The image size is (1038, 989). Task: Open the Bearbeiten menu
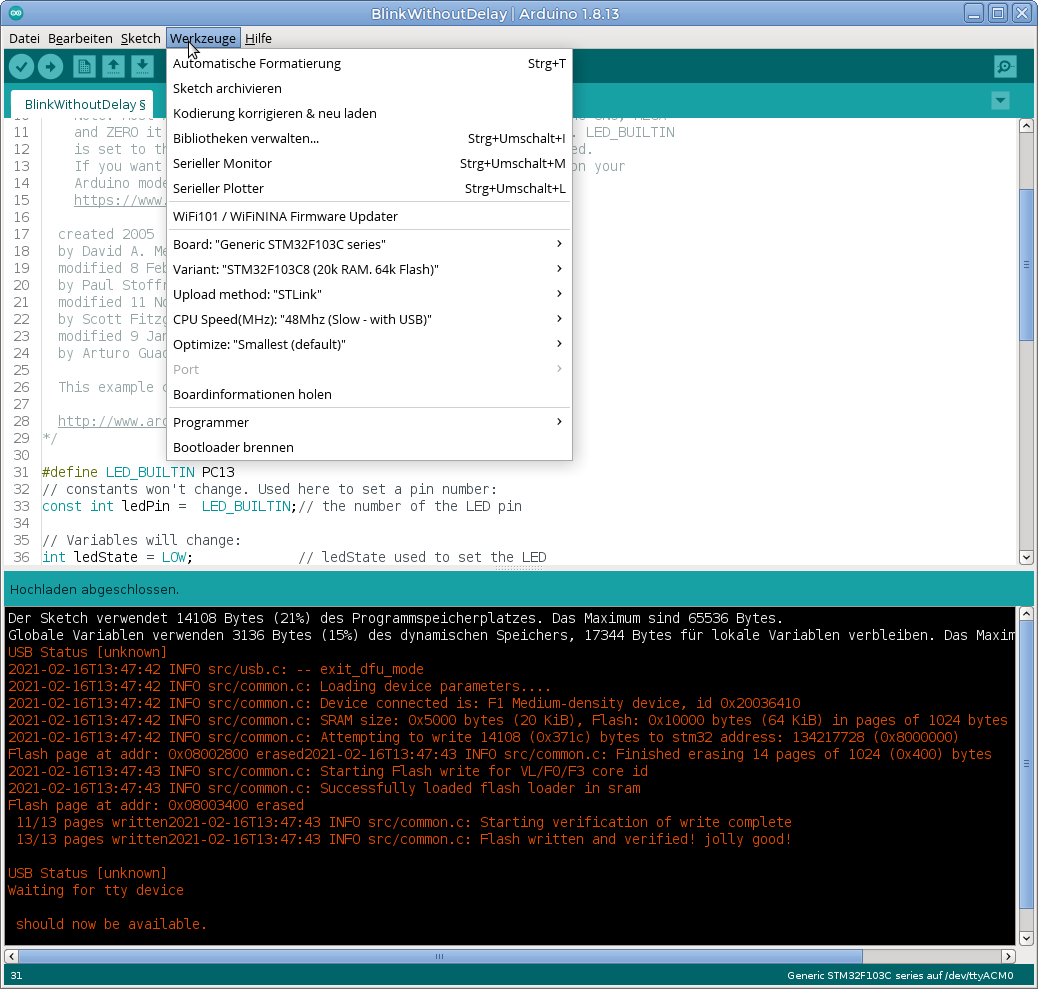80,38
